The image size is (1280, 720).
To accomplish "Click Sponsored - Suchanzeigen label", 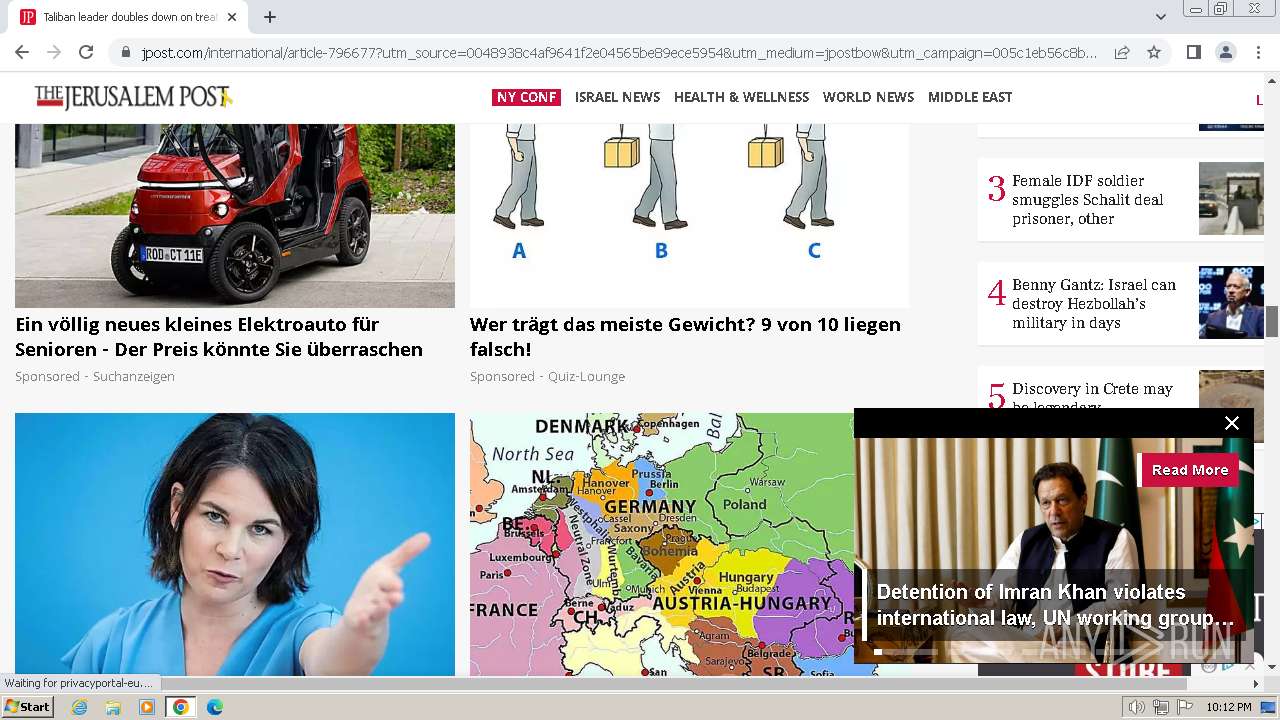I will click(x=95, y=376).
